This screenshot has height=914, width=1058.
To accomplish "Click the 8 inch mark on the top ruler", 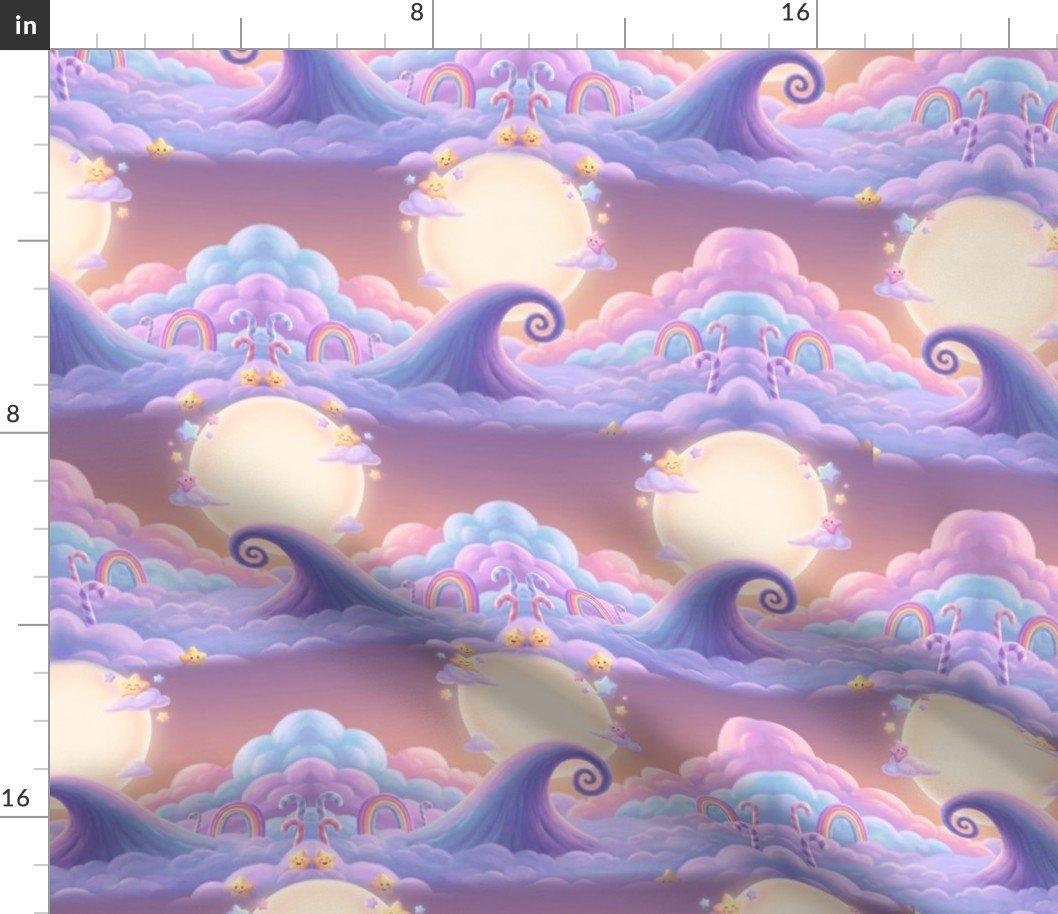I will pyautogui.click(x=417, y=12).
